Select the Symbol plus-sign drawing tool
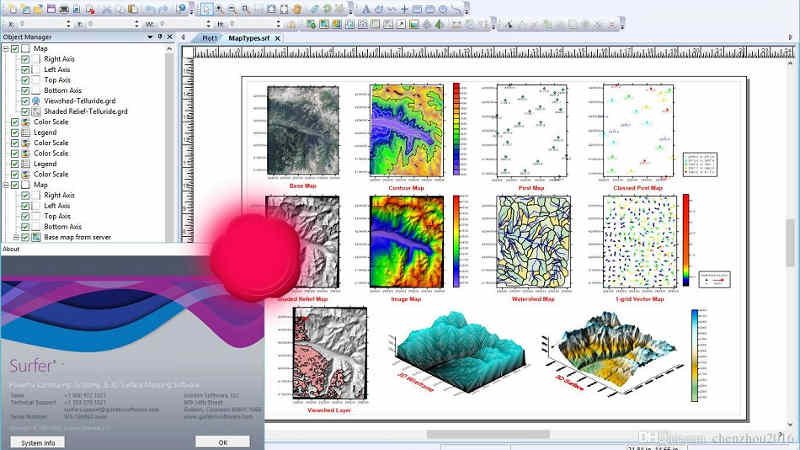Viewport: 800px width, 450px height. tap(404, 9)
